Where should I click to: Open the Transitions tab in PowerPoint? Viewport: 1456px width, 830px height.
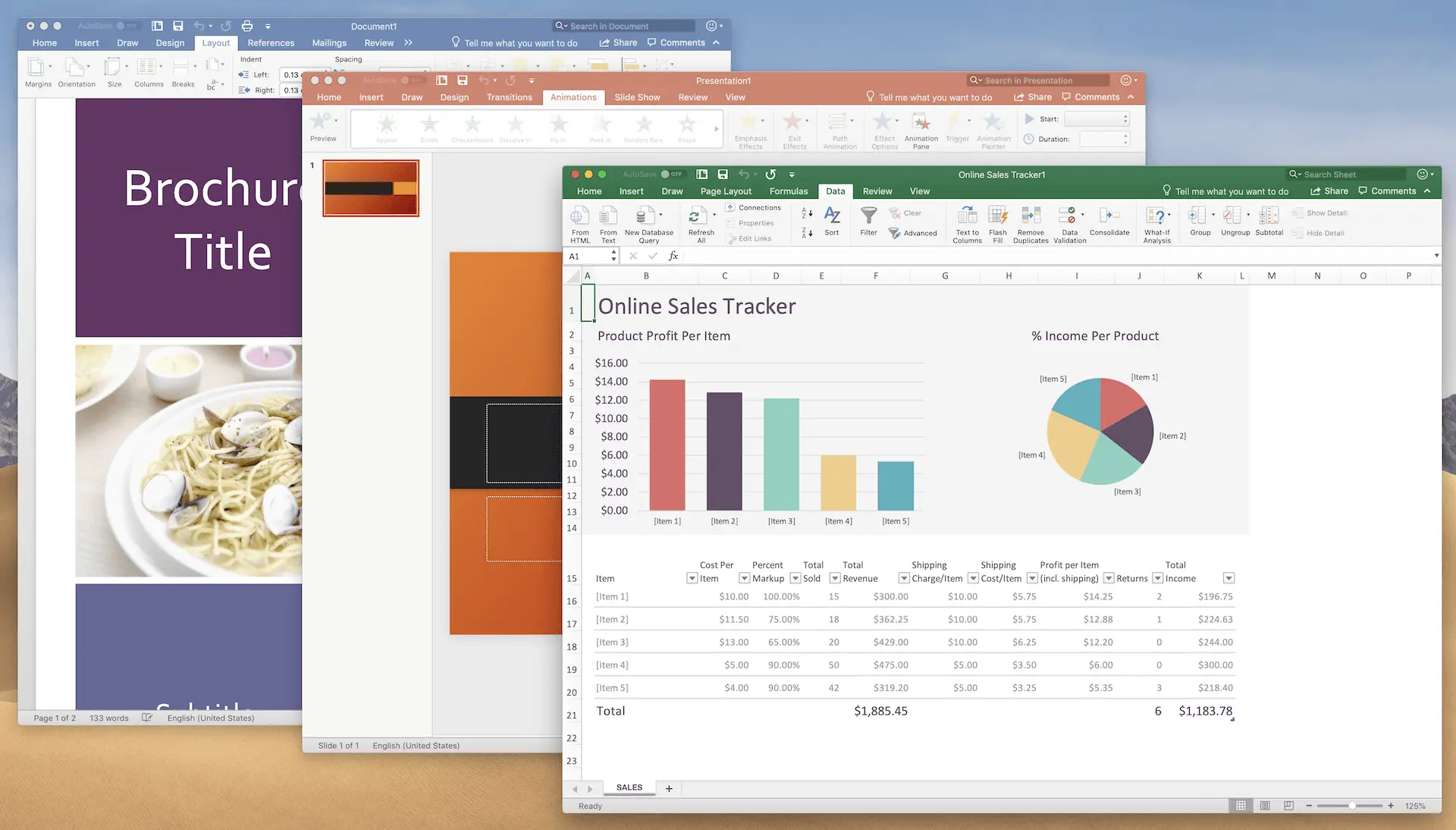(509, 97)
